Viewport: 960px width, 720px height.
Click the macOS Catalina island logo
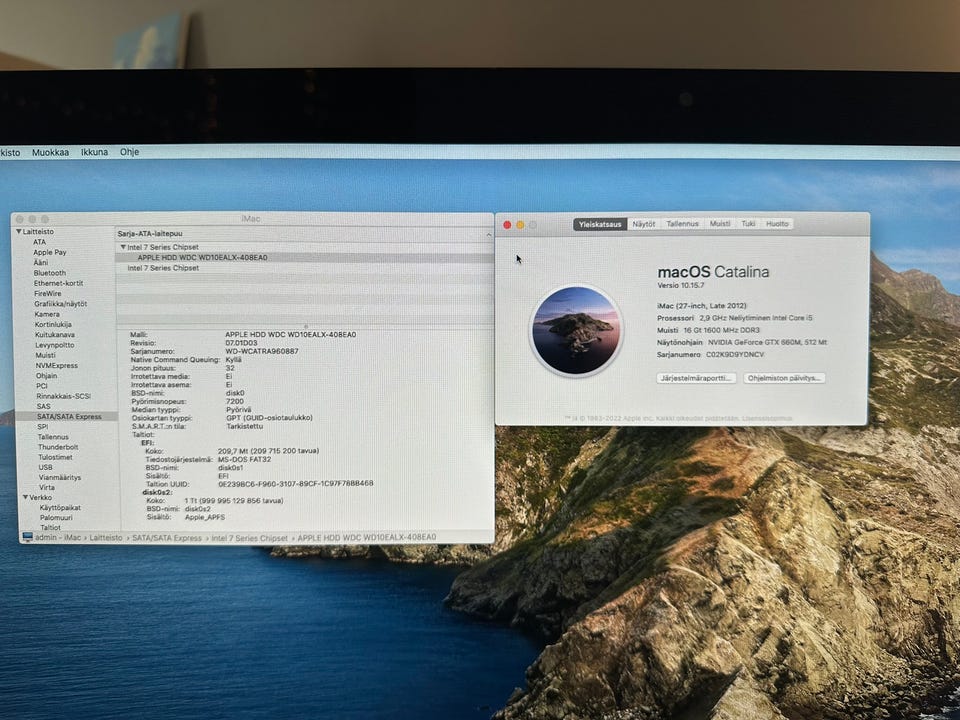coord(576,331)
